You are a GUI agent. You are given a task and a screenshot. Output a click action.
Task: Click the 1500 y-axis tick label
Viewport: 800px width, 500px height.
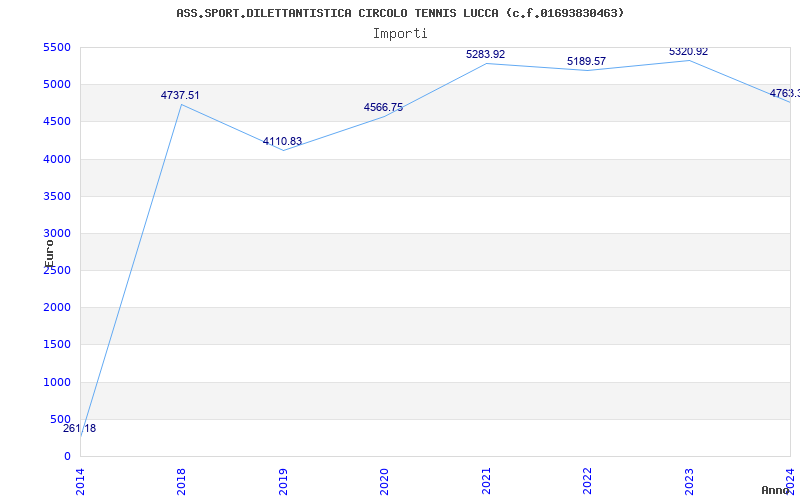coord(57,345)
